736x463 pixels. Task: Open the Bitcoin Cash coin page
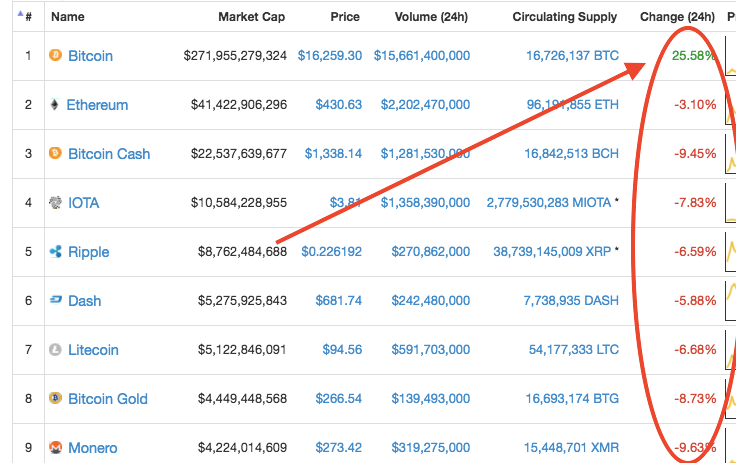109,154
